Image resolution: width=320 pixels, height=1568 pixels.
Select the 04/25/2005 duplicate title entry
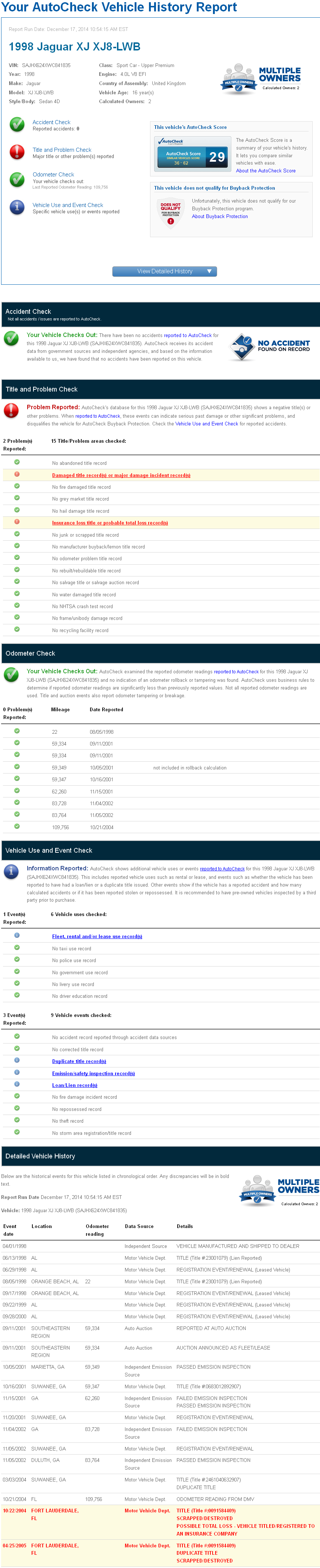coord(160,1553)
